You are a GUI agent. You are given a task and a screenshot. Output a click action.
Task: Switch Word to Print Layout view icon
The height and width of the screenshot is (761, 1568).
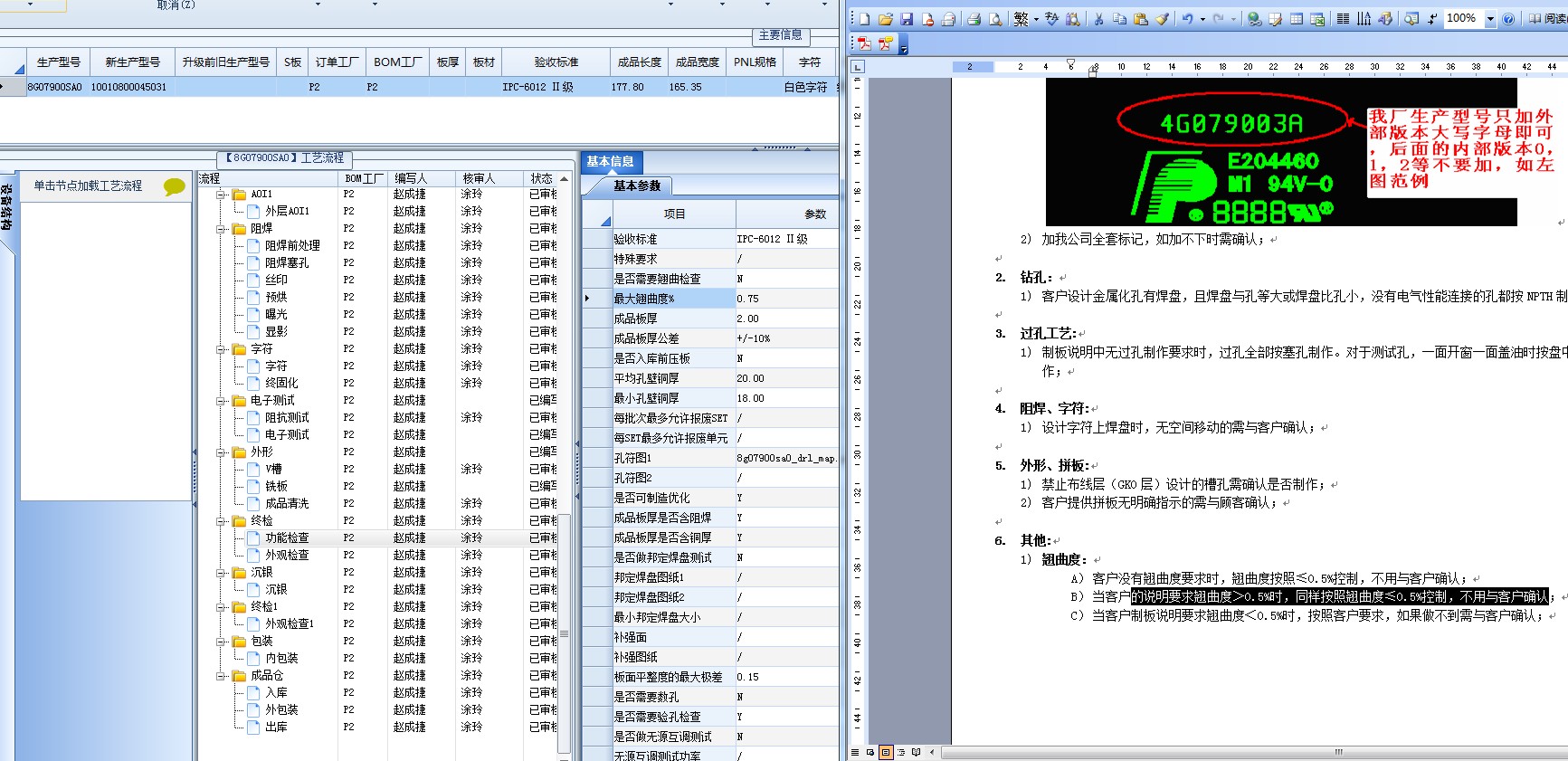pos(886,752)
